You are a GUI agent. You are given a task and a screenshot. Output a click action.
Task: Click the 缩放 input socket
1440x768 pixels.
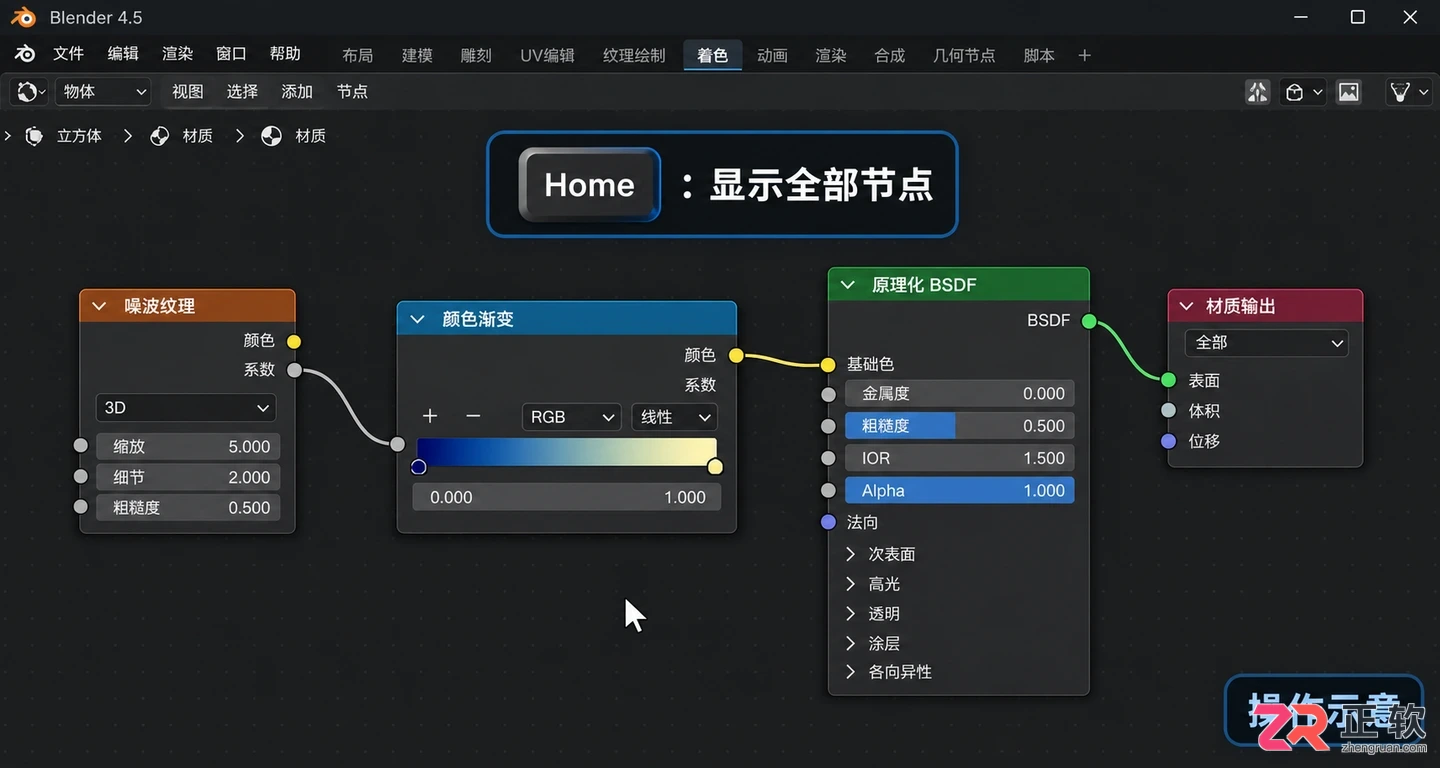(81, 447)
